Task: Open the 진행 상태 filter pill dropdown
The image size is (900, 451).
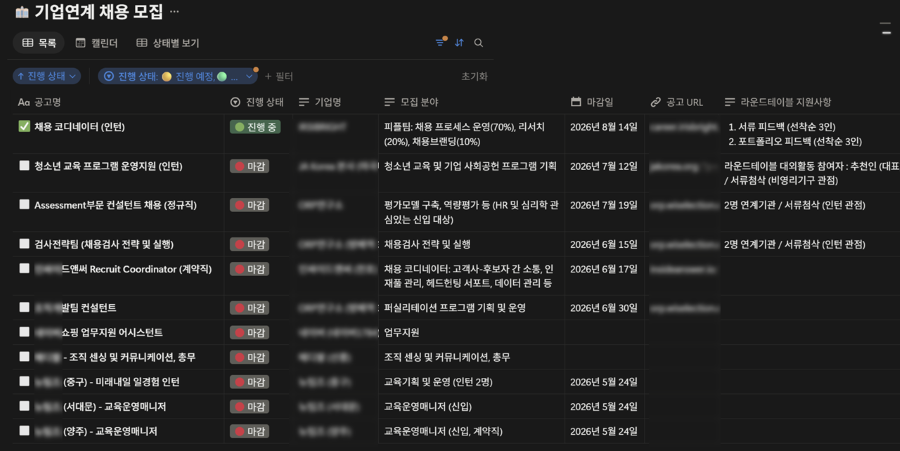Action: (178, 76)
